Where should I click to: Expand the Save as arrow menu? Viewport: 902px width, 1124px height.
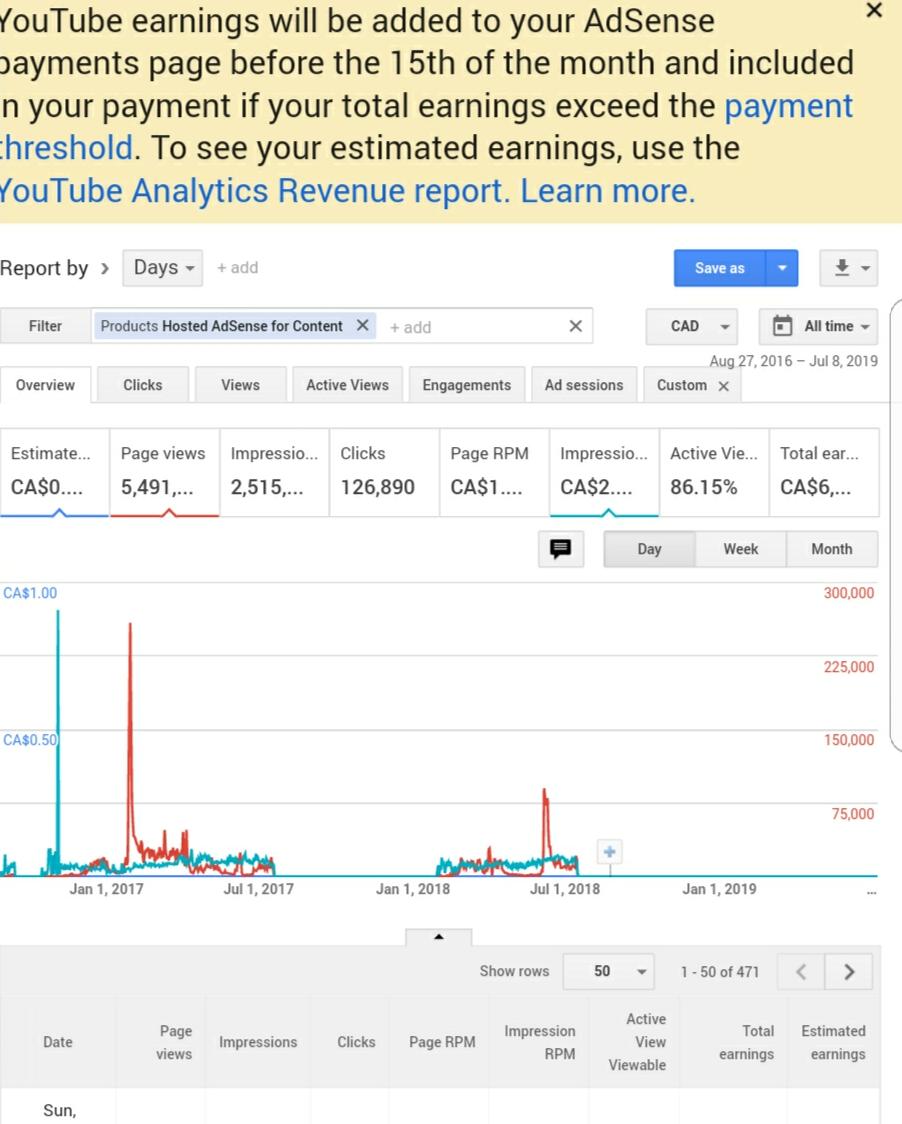[782, 268]
